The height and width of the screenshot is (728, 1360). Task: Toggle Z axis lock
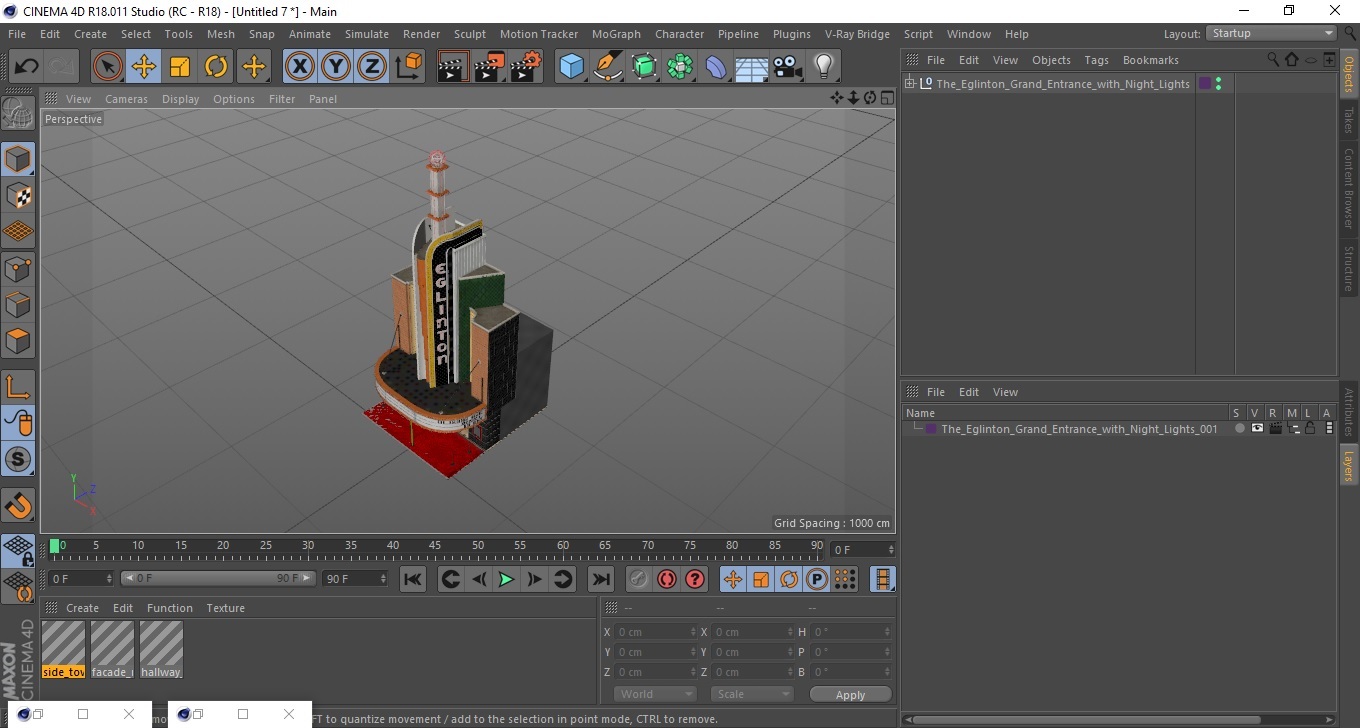click(x=372, y=67)
